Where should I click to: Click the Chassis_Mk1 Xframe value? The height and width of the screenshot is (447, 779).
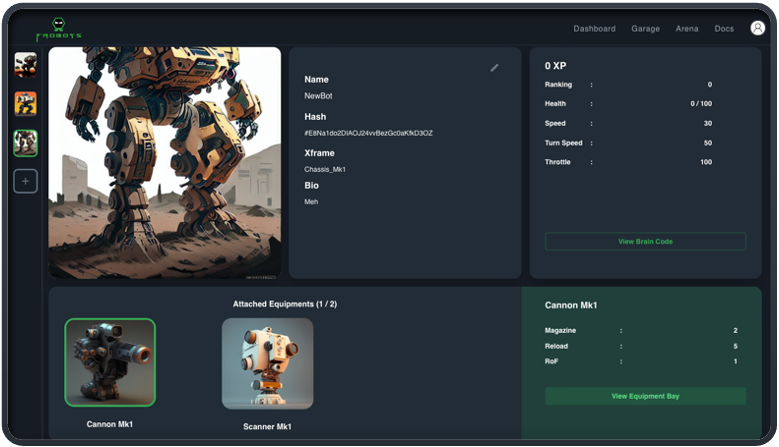click(325, 169)
